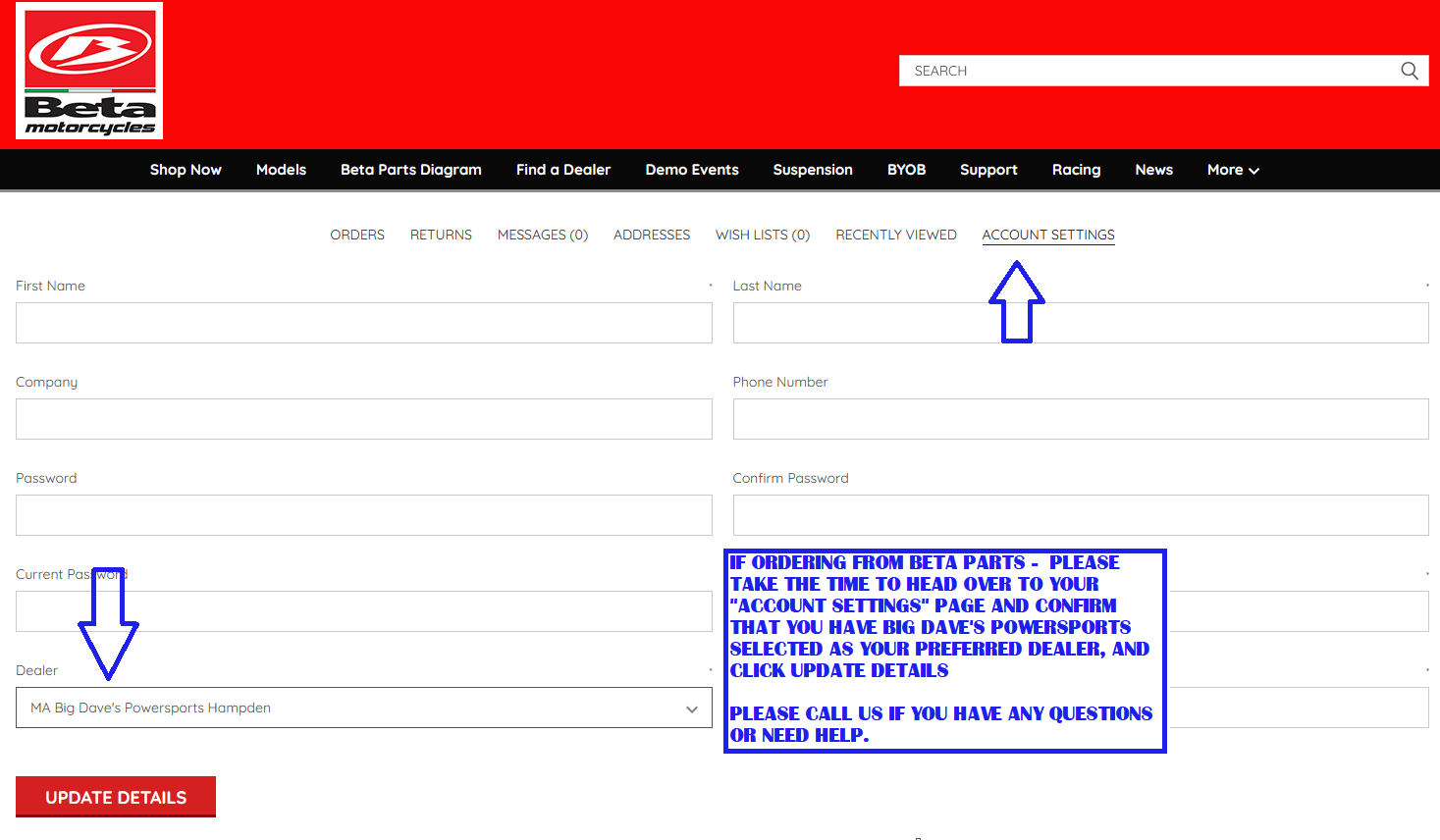Click the Beta Motorcycles logo

[x=89, y=71]
